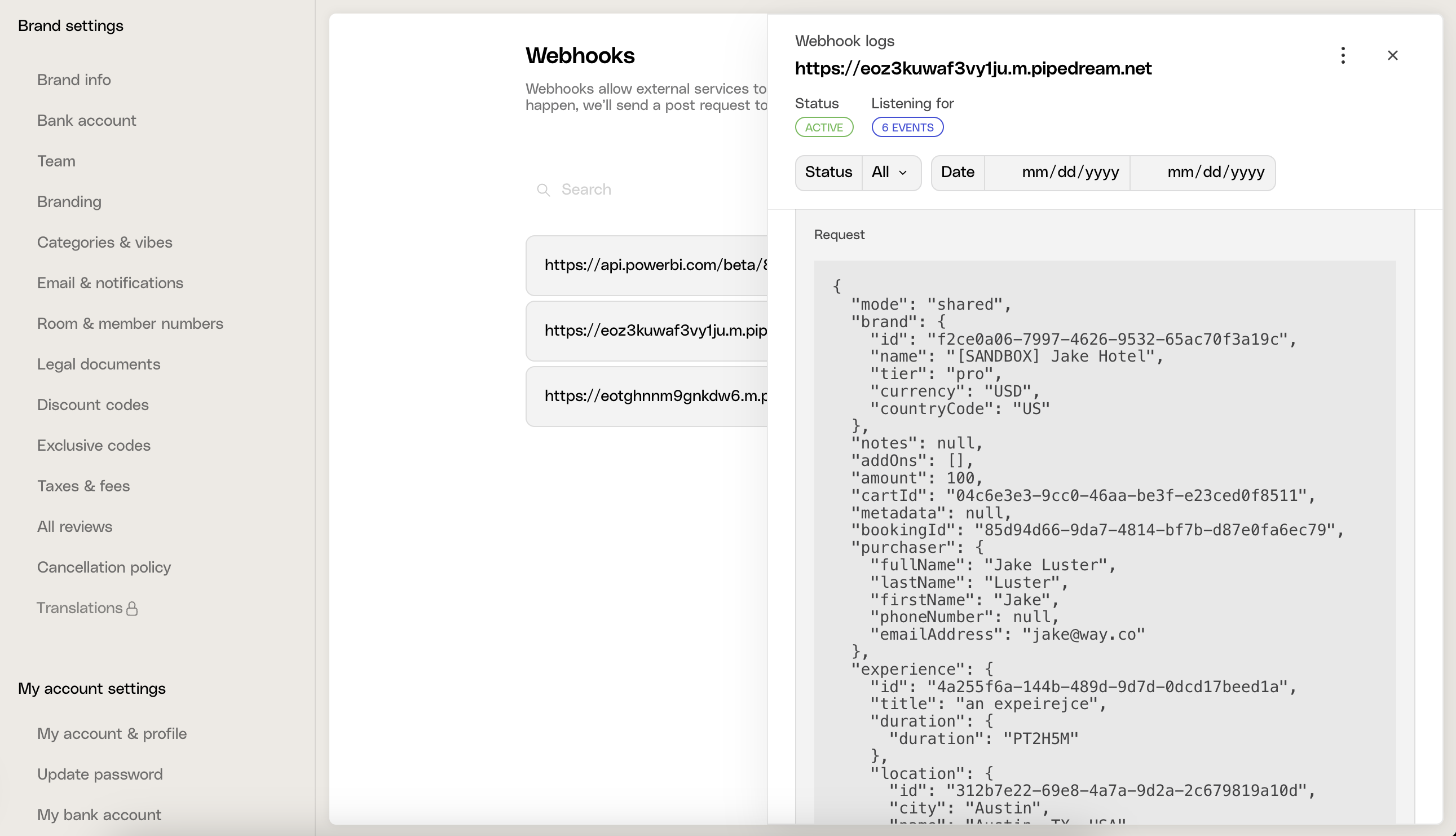The image size is (1456, 836).
Task: Select the eotghnnm9gnkdw6 webhook entry
Action: tap(654, 395)
